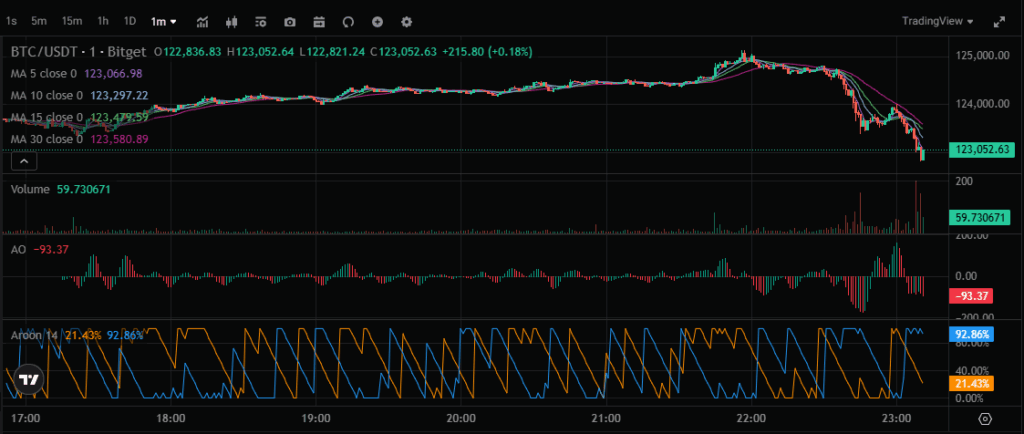The width and height of the screenshot is (1024, 434).
Task: Take a chart snapshot with camera icon
Action: [290, 21]
